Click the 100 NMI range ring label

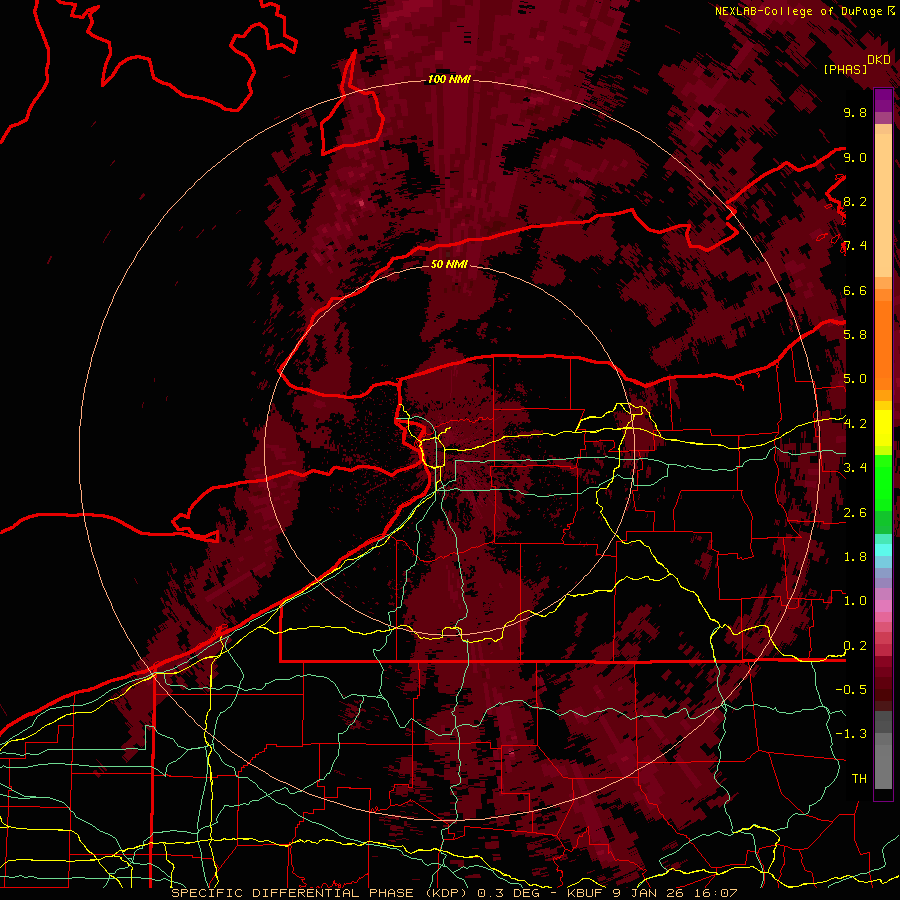(x=449, y=79)
